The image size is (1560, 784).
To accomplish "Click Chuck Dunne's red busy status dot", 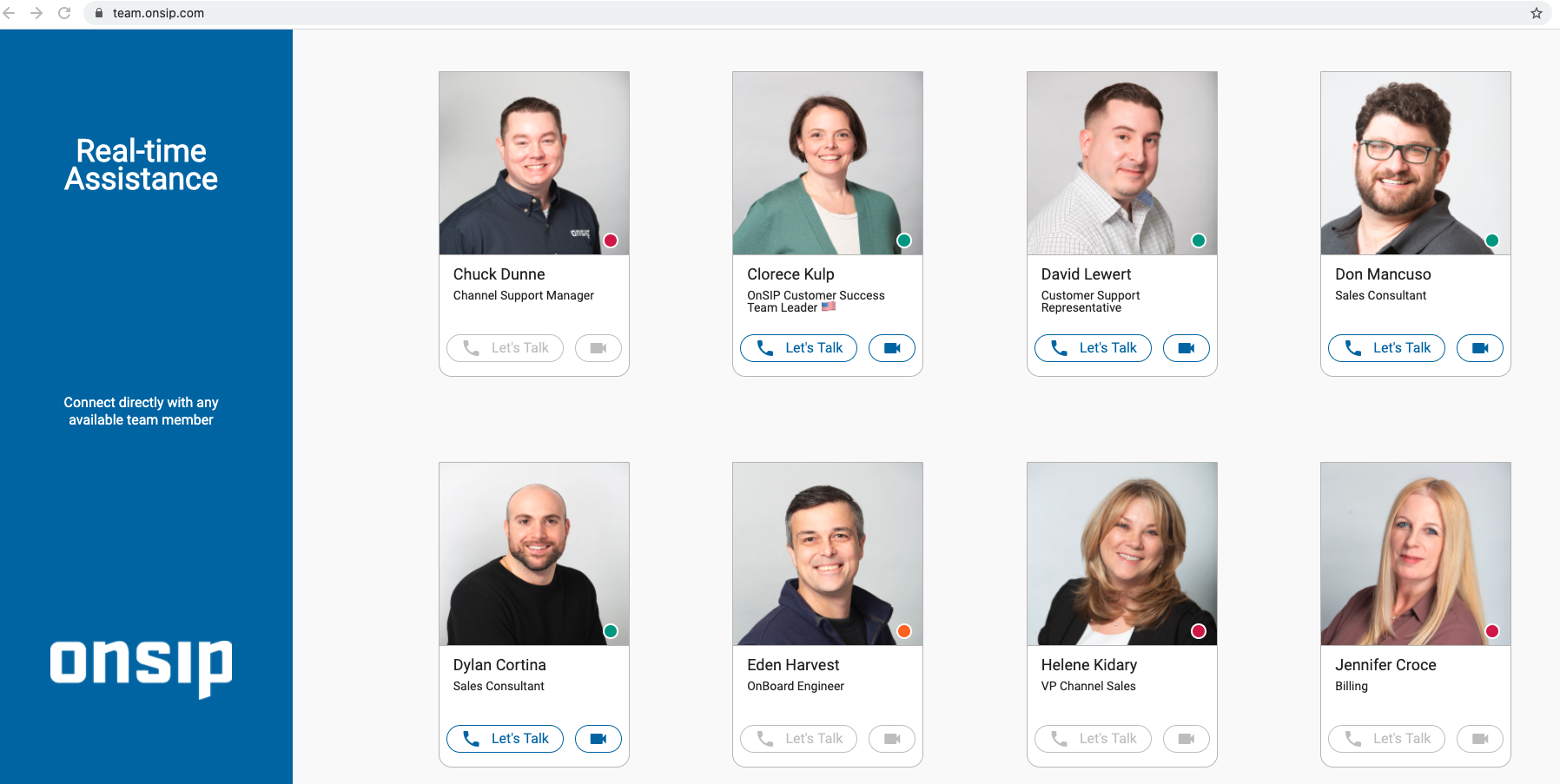I will 610,240.
